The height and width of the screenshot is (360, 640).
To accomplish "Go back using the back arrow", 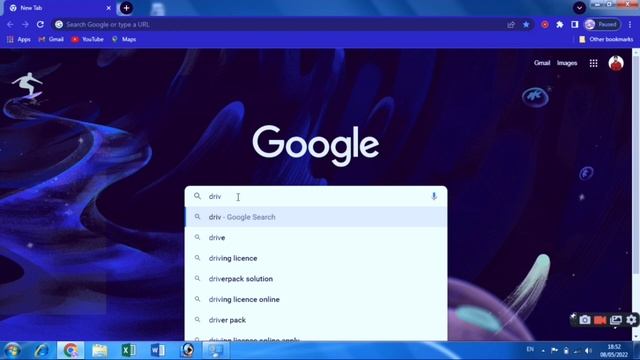I will point(10,24).
